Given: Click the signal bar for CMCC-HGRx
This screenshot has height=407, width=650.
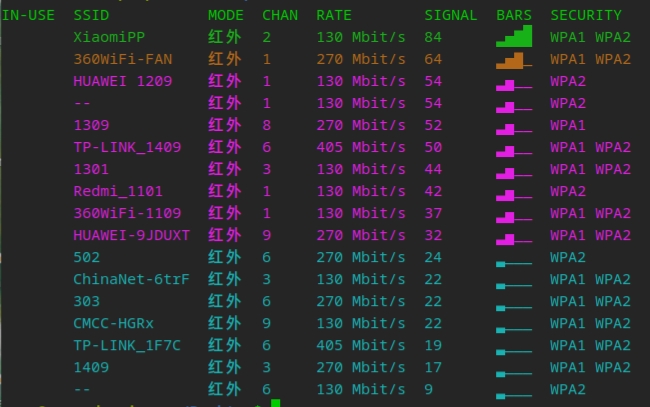Looking at the screenshot, I should coord(514,330).
